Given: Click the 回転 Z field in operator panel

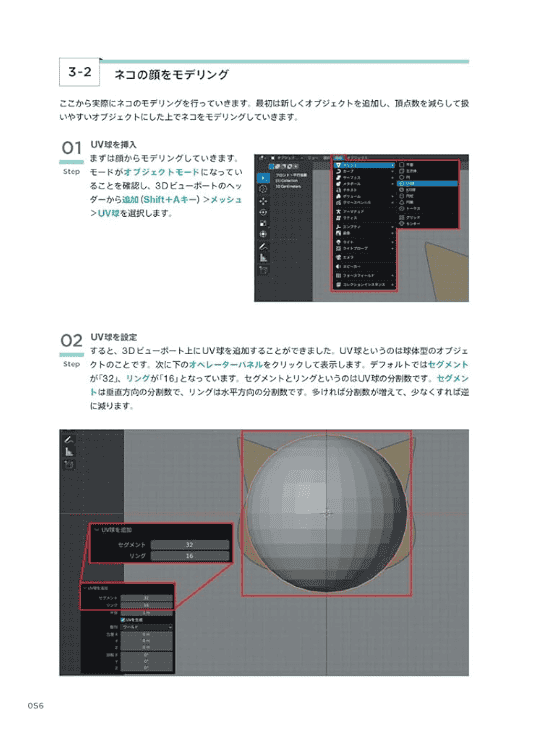Looking at the screenshot, I should (146, 668).
